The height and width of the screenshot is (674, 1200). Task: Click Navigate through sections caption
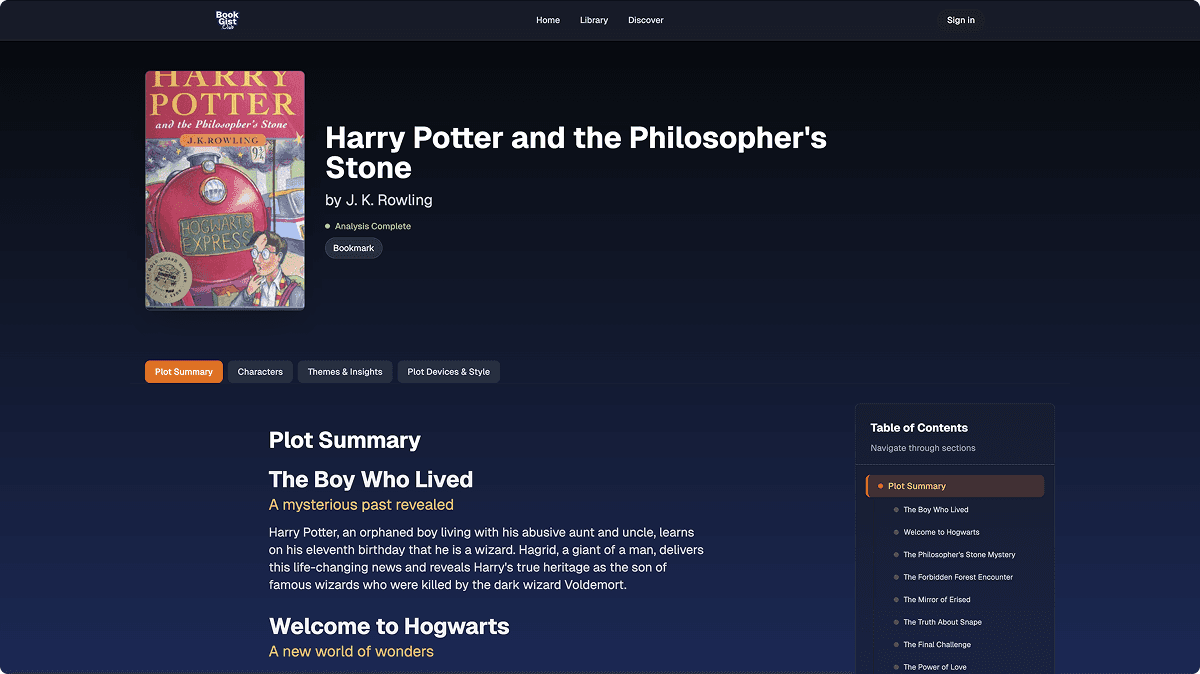coord(923,448)
